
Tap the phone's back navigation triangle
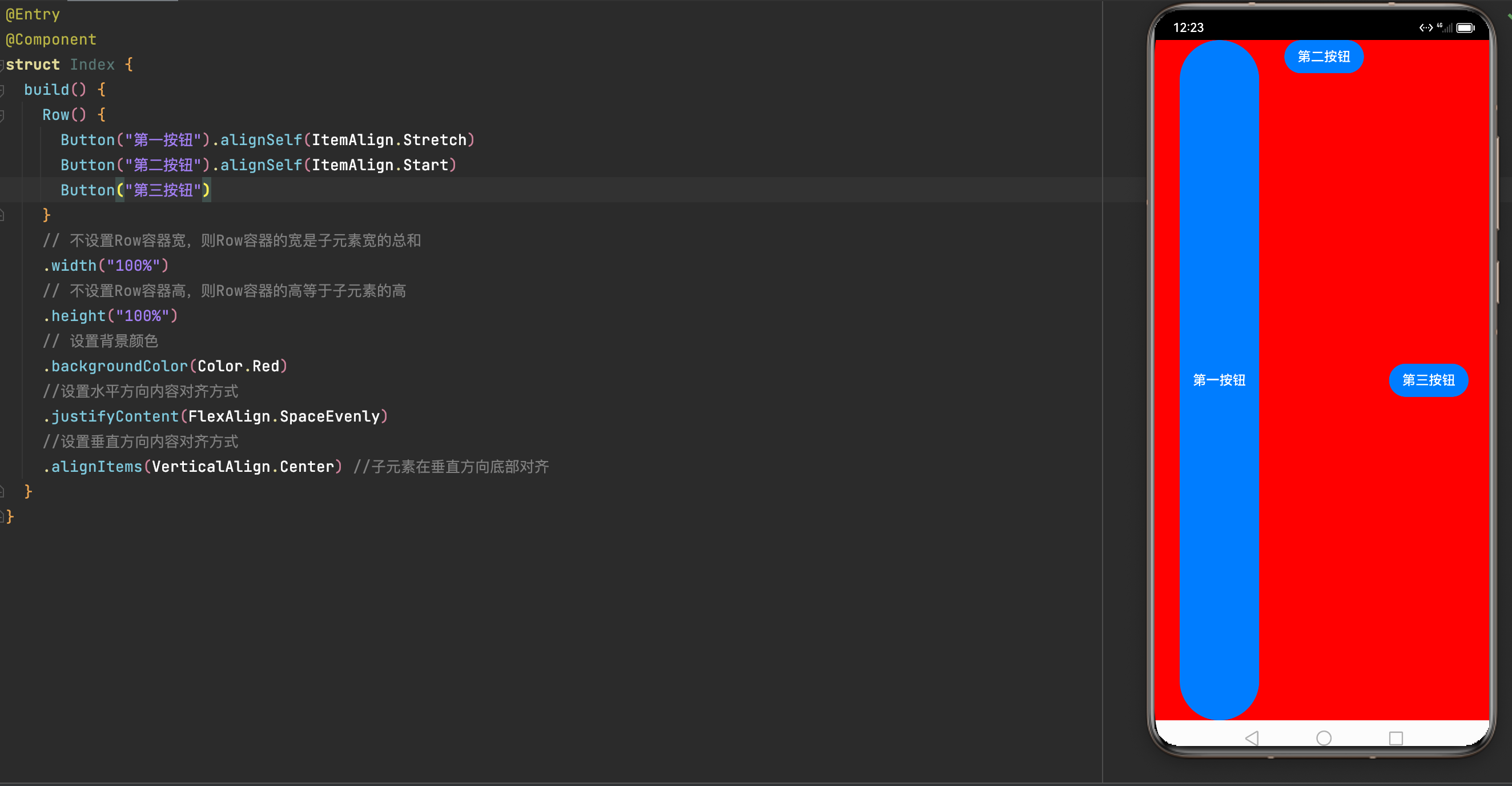pos(1252,738)
